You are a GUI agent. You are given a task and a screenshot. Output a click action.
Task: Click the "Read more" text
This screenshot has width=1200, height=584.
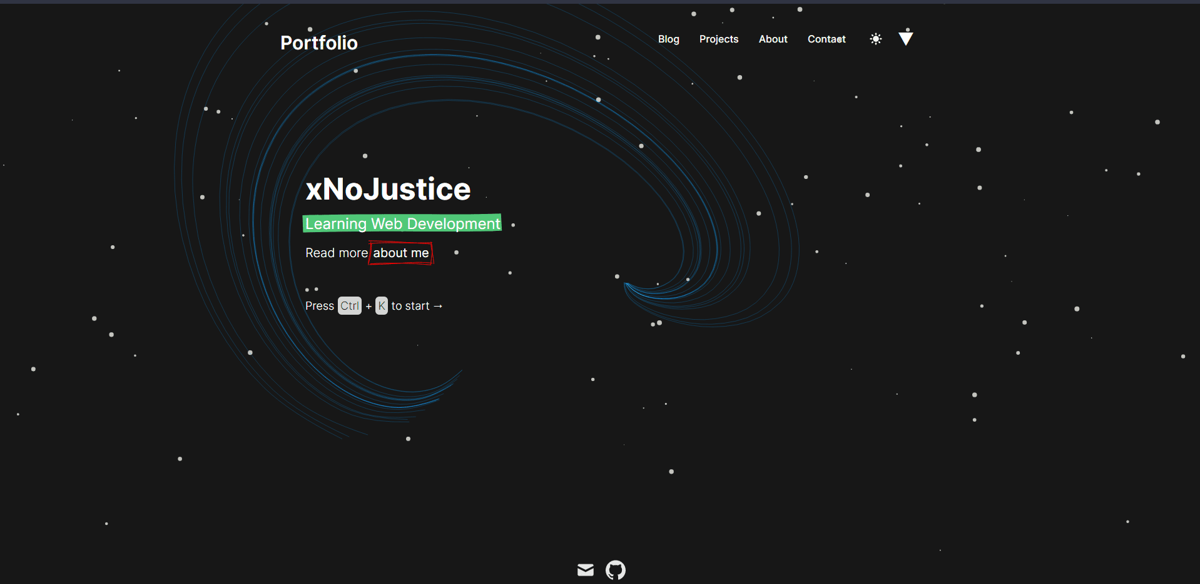336,253
